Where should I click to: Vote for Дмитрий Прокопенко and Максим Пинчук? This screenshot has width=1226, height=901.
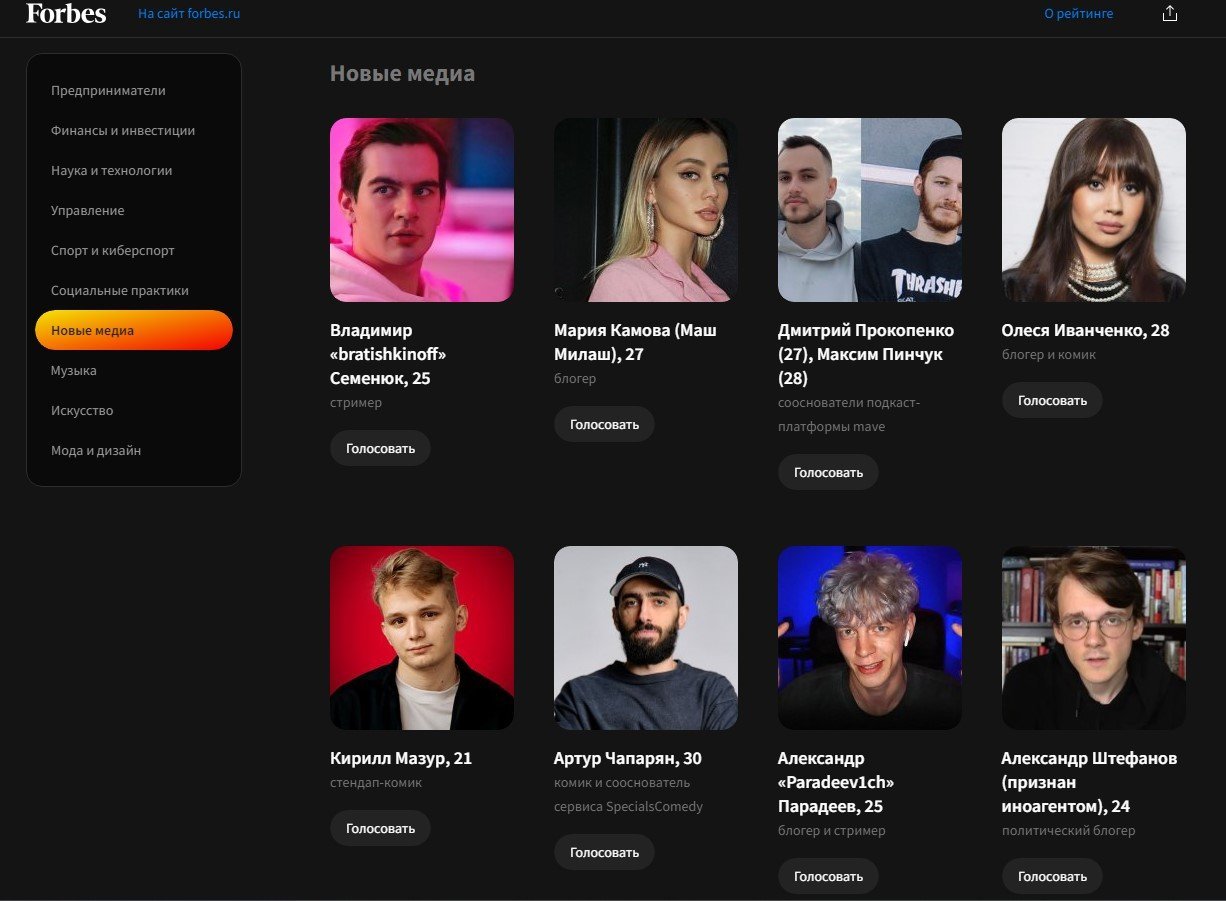pyautogui.click(x=828, y=472)
